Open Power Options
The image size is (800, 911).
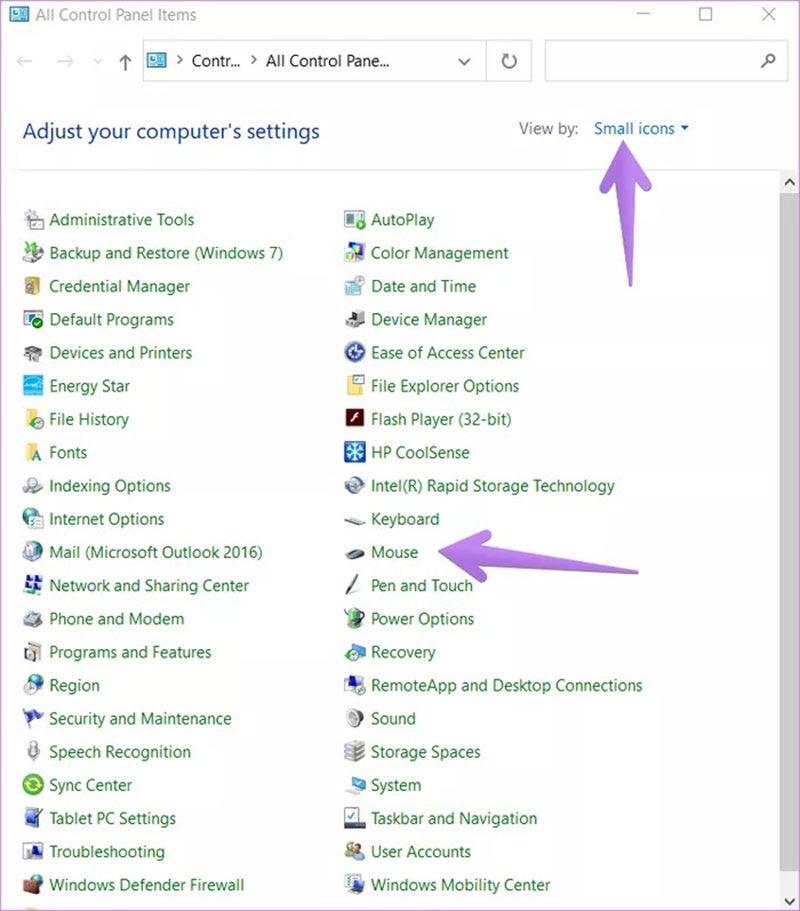[422, 619]
